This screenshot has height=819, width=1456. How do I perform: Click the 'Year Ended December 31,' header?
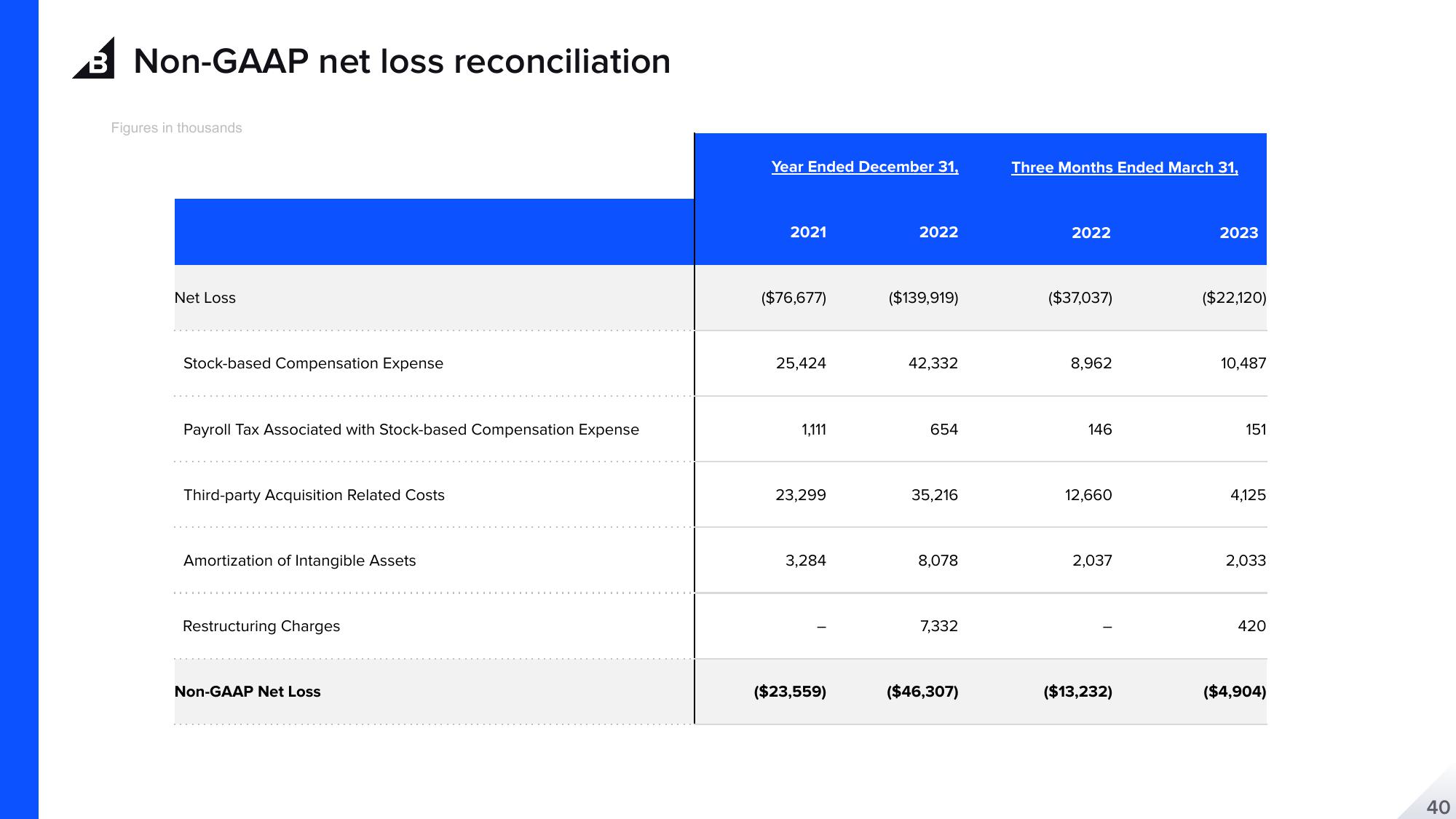tap(865, 167)
